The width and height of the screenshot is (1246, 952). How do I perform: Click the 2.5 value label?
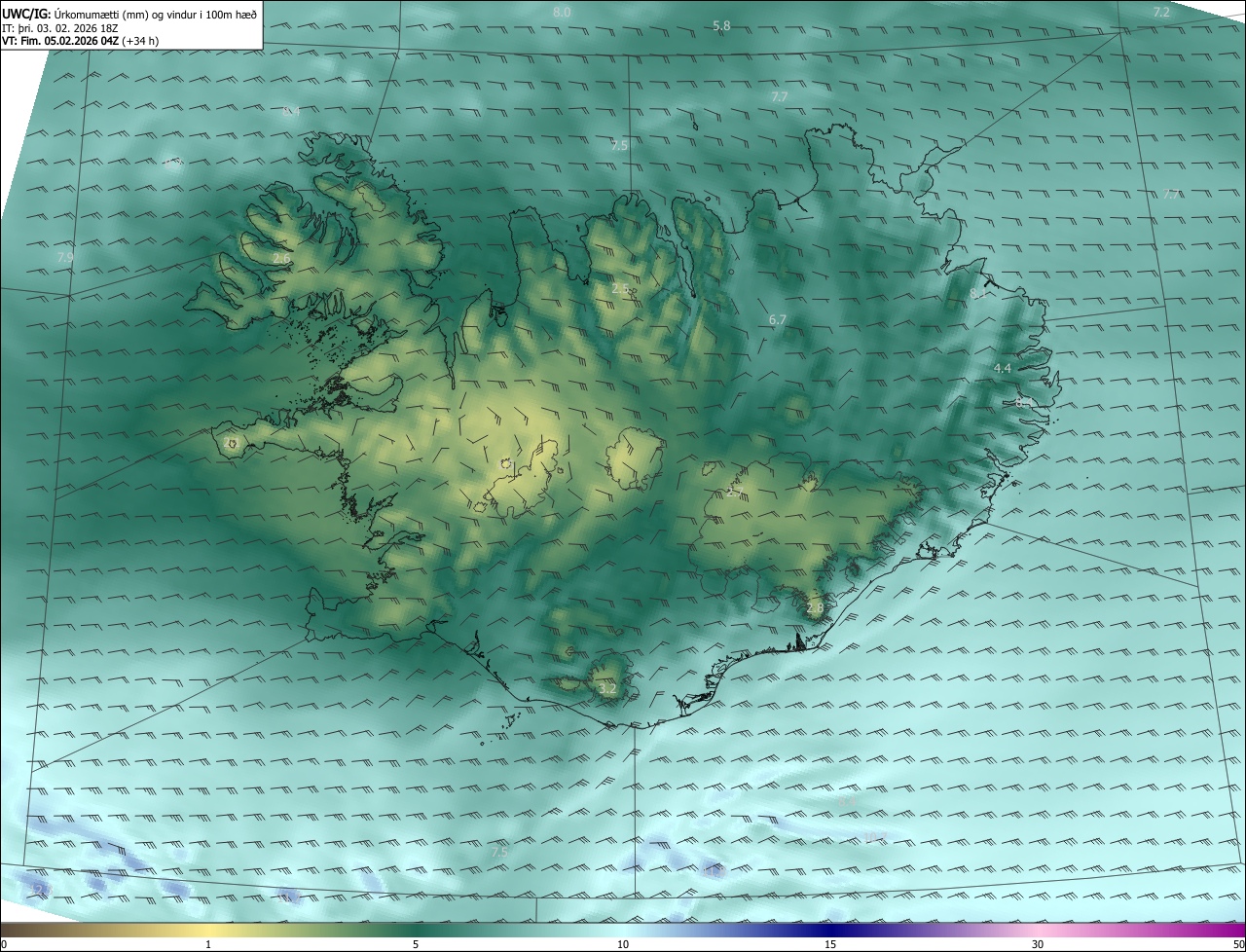pos(620,288)
